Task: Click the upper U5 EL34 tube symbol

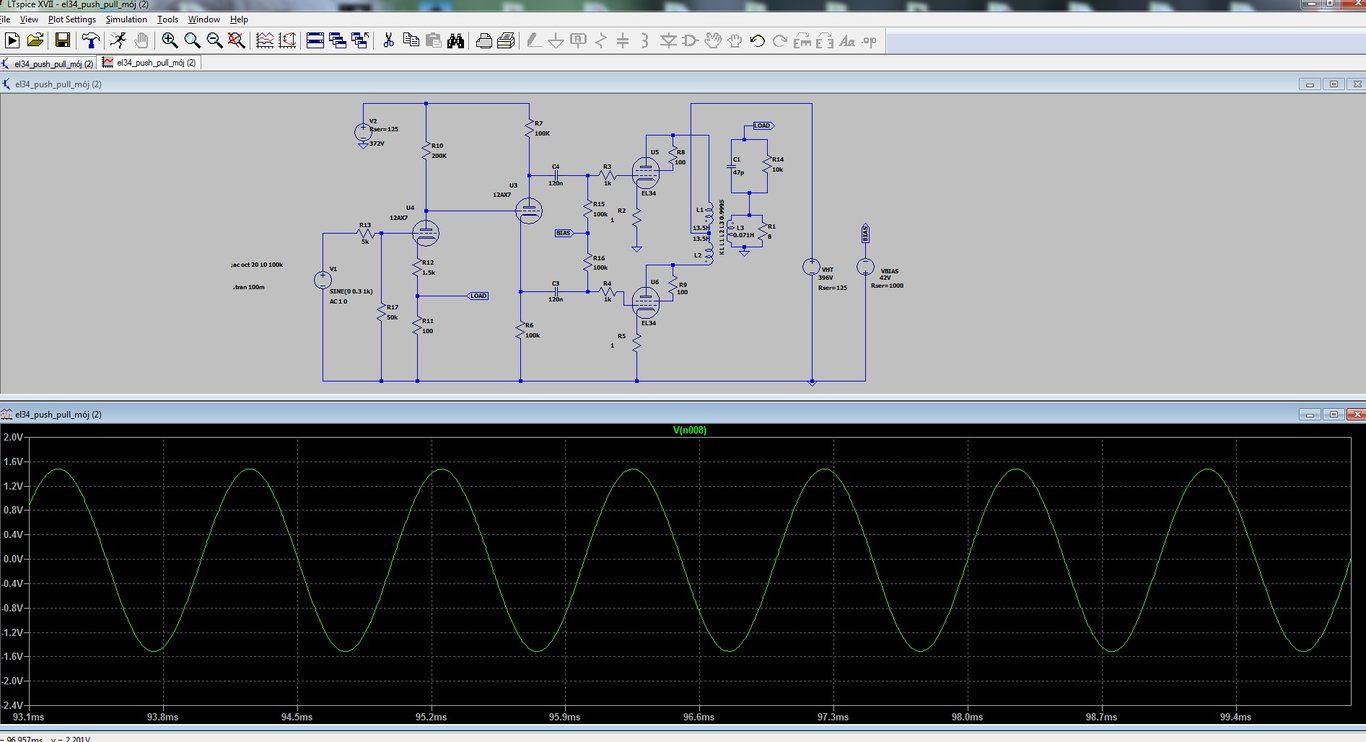Action: coord(646,173)
